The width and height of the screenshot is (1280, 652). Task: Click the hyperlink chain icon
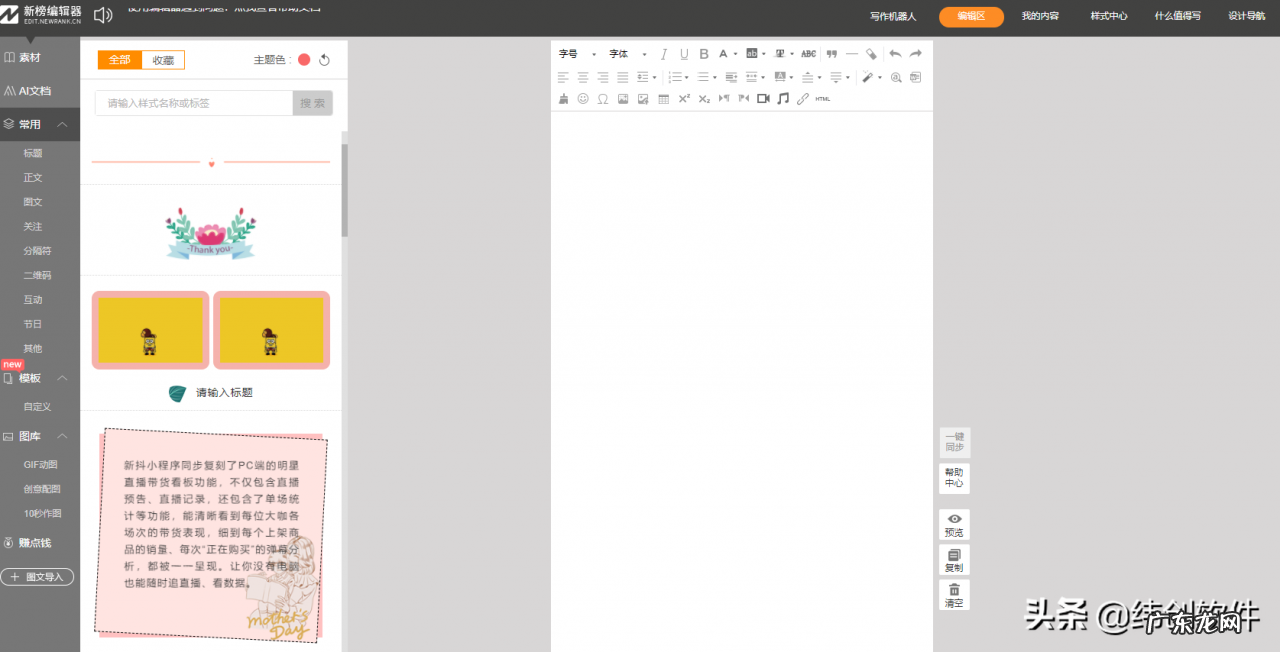pos(803,99)
